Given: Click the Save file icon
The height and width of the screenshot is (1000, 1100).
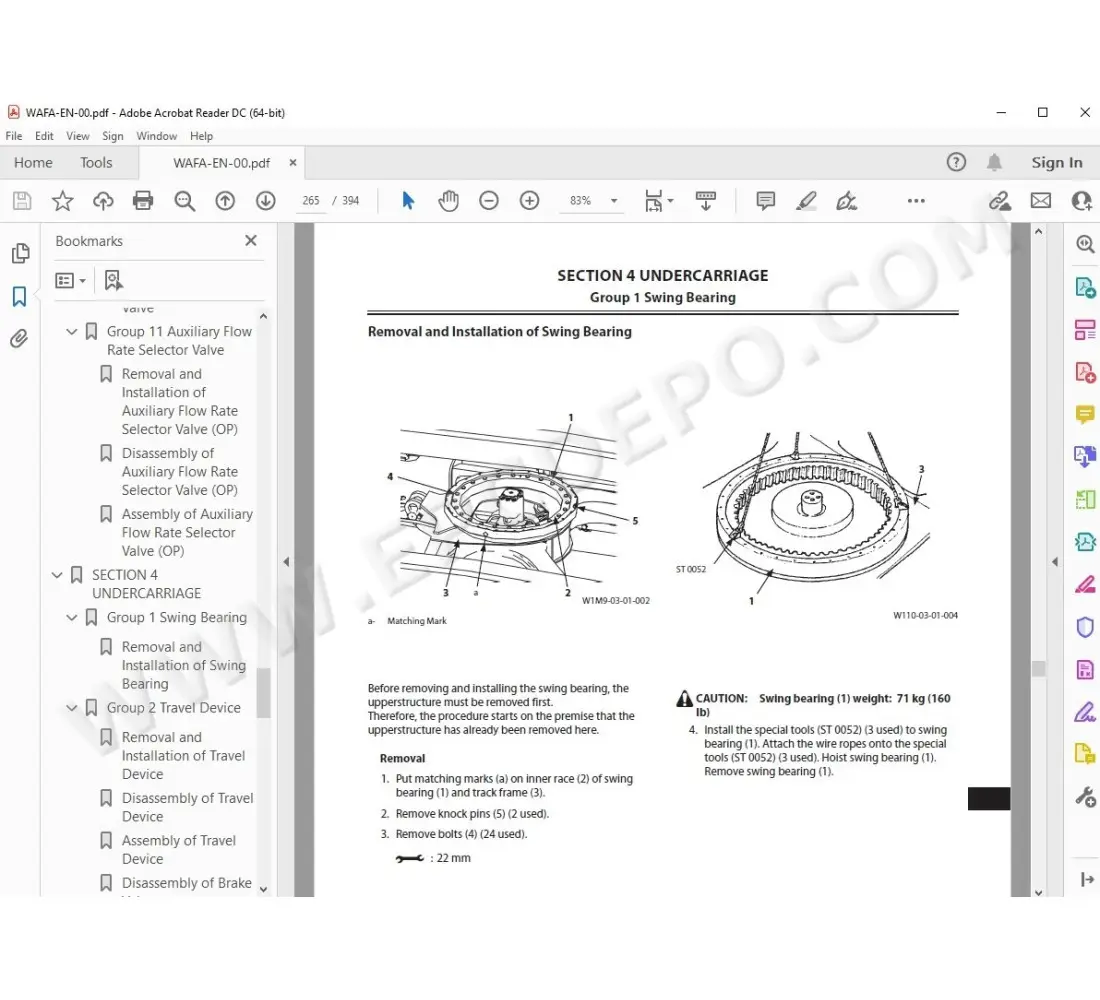Looking at the screenshot, I should click(22, 201).
